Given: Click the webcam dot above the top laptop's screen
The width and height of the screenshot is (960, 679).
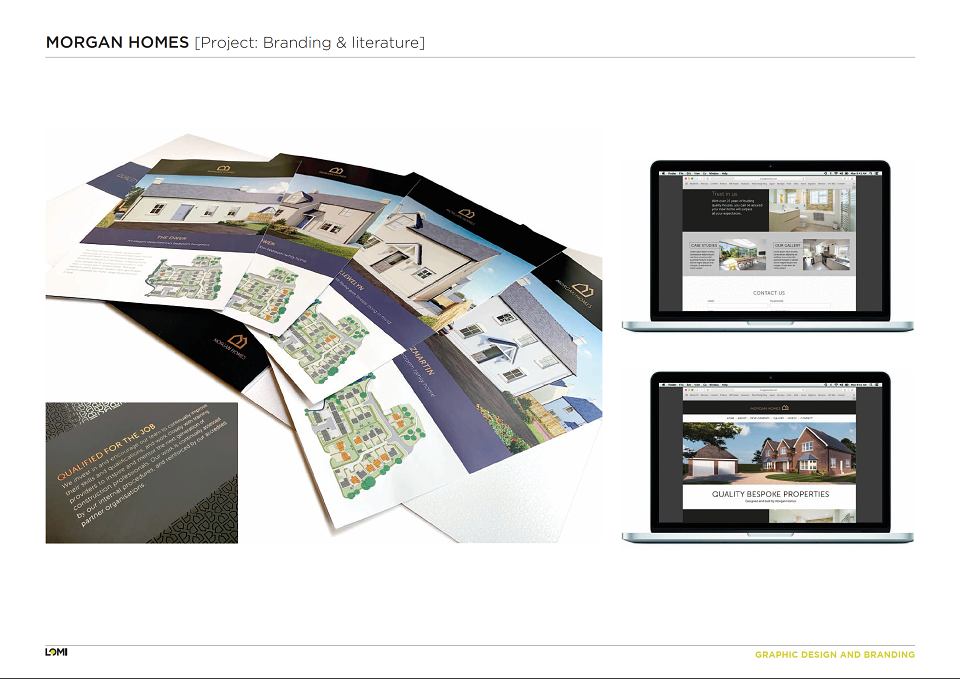Looking at the screenshot, I should (770, 166).
